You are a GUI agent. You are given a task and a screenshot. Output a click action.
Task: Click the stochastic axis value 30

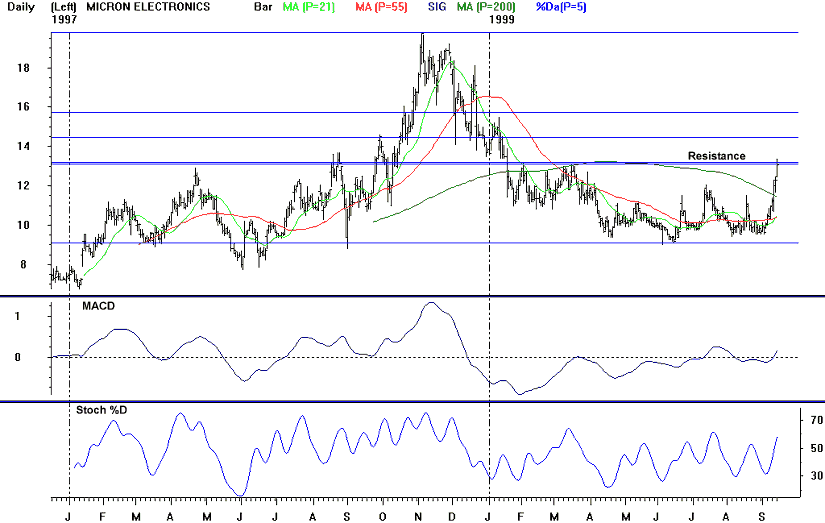point(817,476)
